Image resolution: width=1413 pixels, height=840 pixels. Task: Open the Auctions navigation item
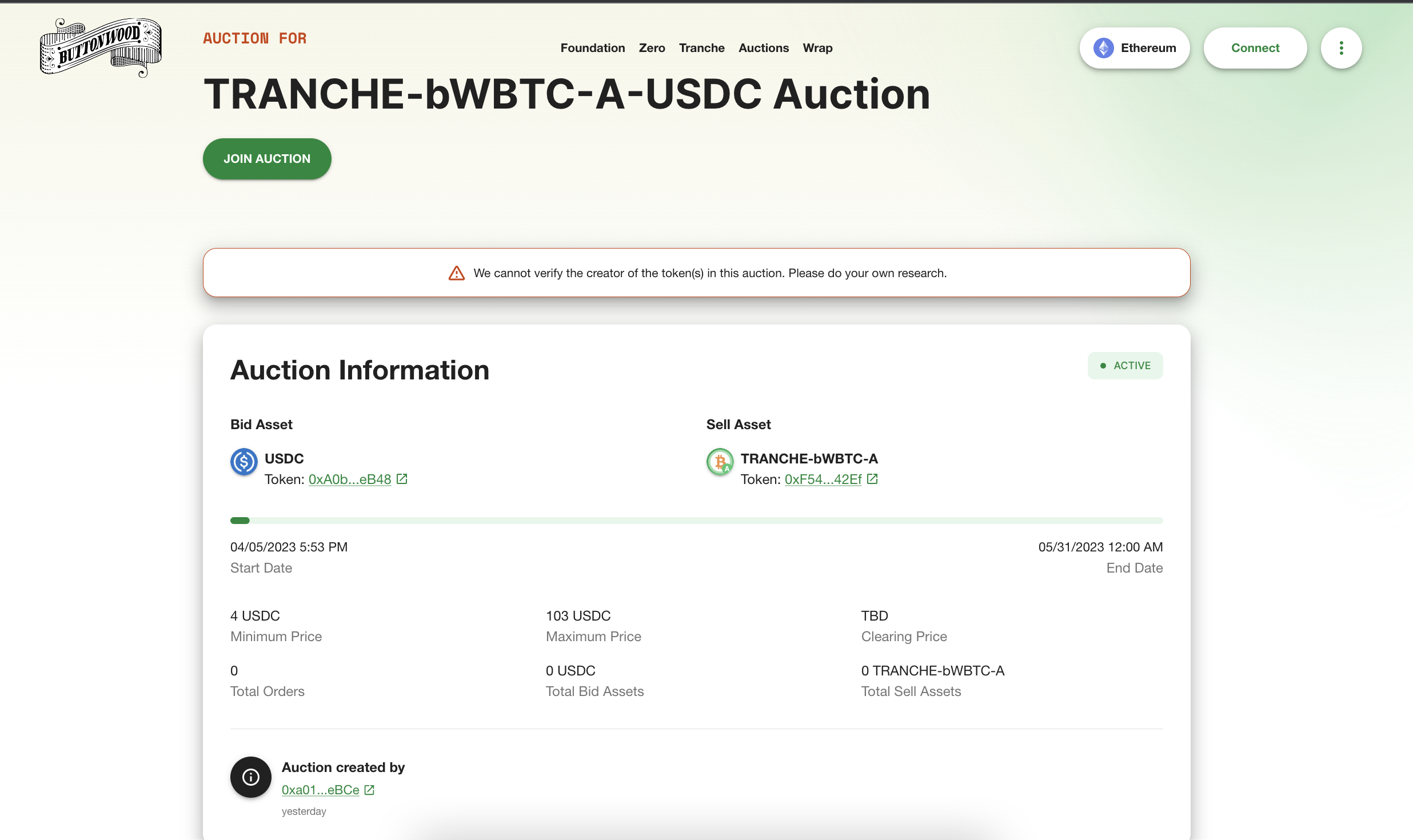pos(763,48)
